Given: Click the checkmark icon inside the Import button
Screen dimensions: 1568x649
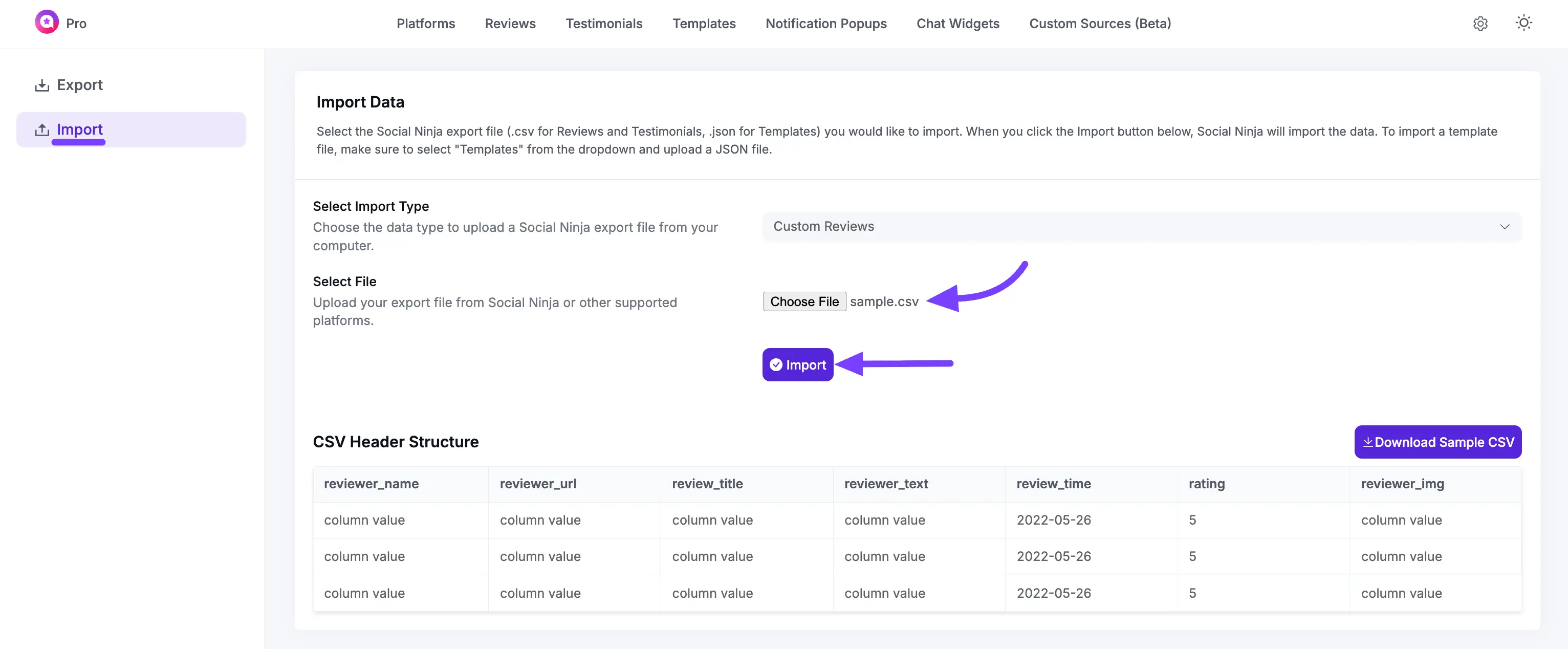Looking at the screenshot, I should [776, 364].
